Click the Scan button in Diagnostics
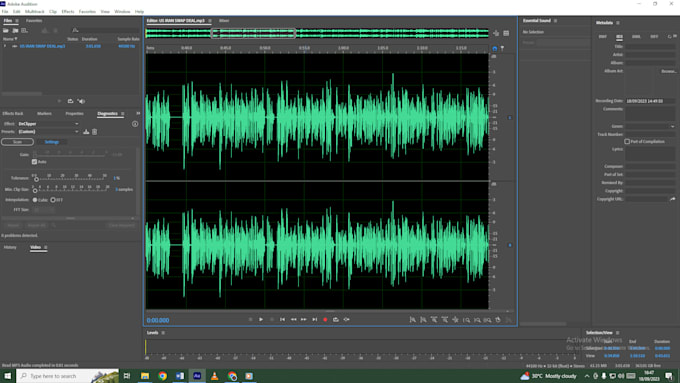Screen dimensions: 680x383 click(x=17, y=142)
